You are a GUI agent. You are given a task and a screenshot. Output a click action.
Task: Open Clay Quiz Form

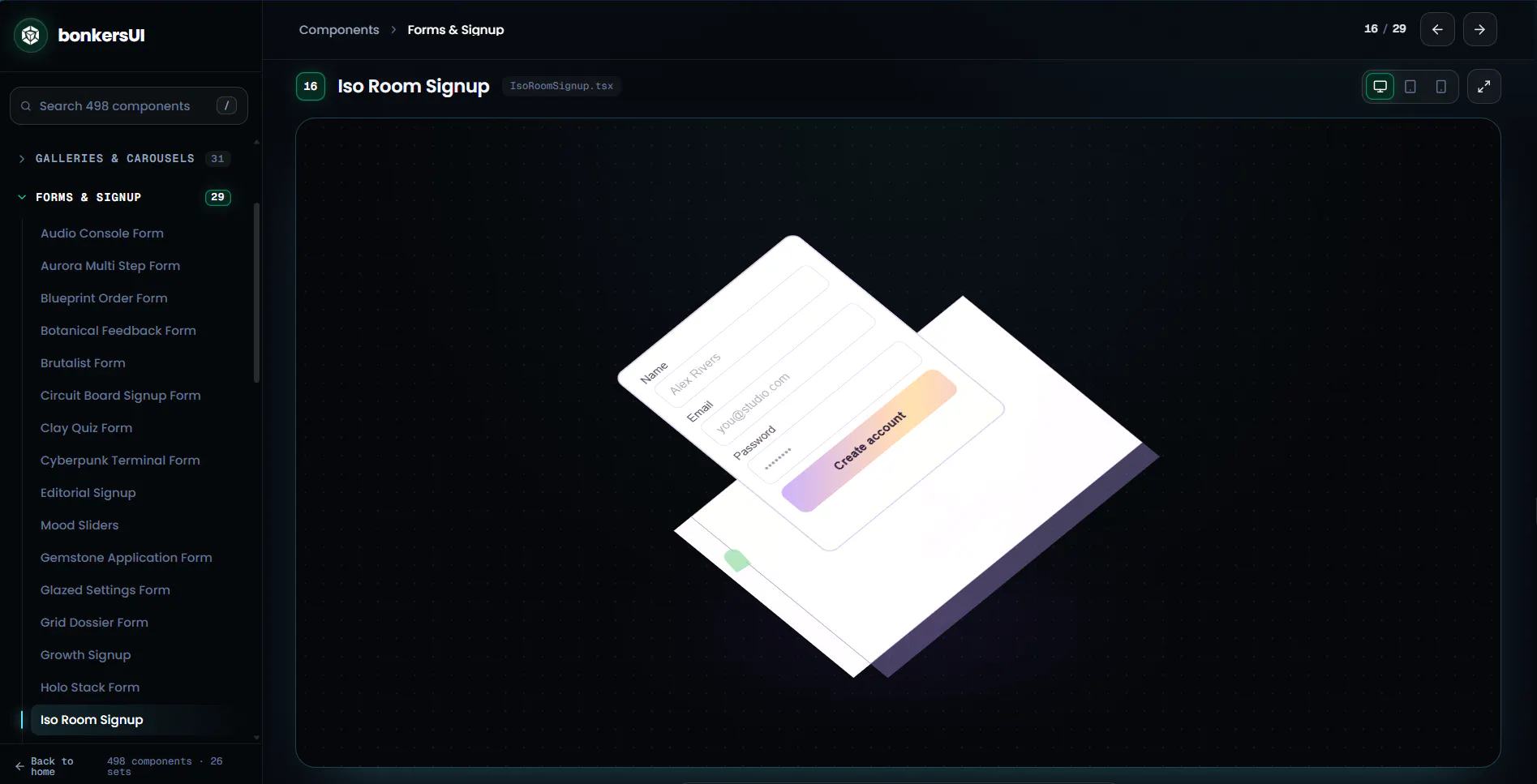click(86, 428)
